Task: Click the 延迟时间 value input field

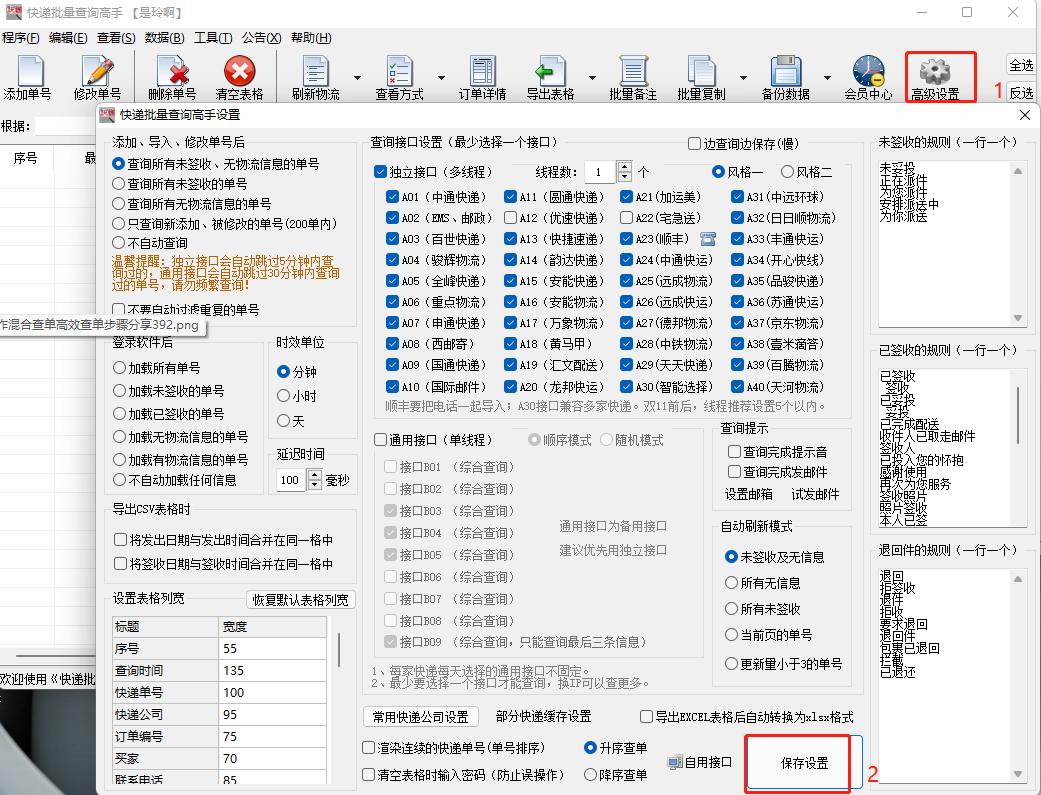Action: 292,480
